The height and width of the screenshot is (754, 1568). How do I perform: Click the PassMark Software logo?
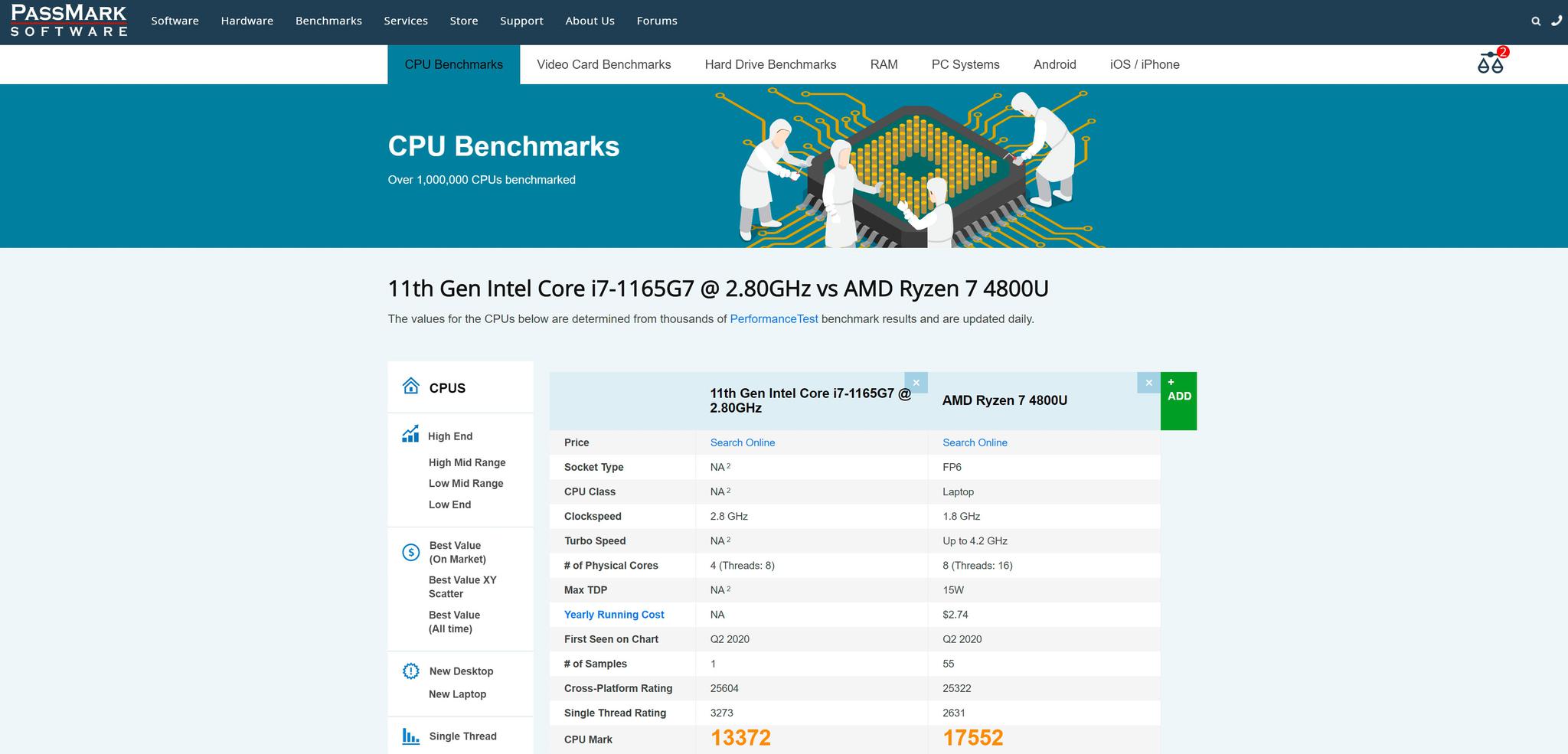point(69,21)
